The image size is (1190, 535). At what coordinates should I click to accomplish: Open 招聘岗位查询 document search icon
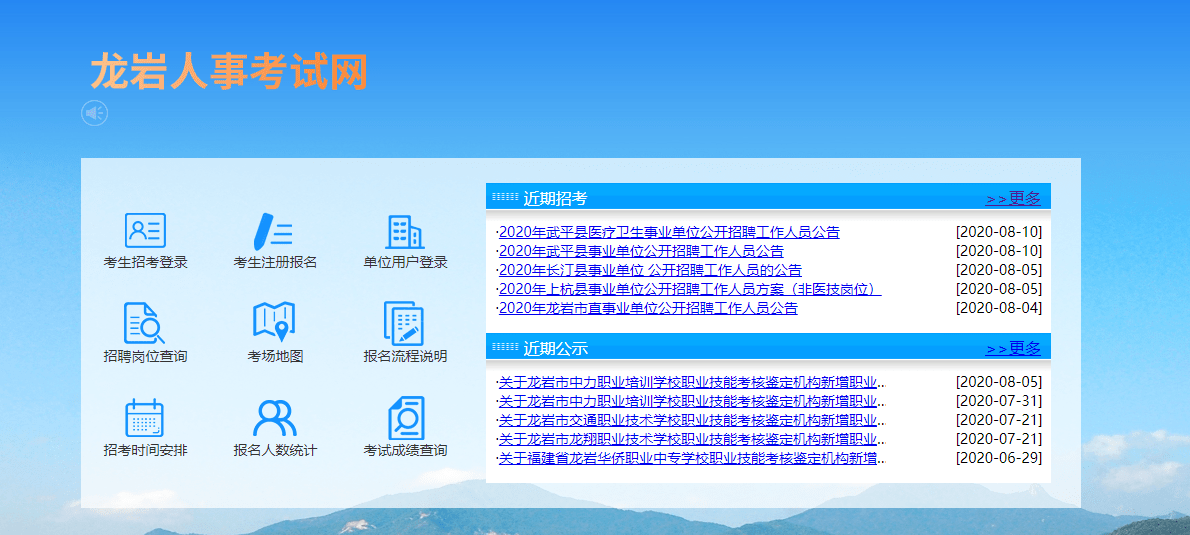pos(144,323)
